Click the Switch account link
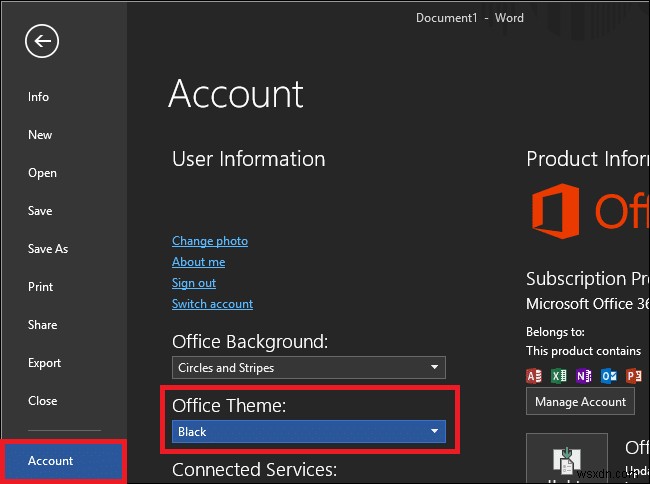Viewport: 650px width, 484px height. pyautogui.click(x=212, y=304)
